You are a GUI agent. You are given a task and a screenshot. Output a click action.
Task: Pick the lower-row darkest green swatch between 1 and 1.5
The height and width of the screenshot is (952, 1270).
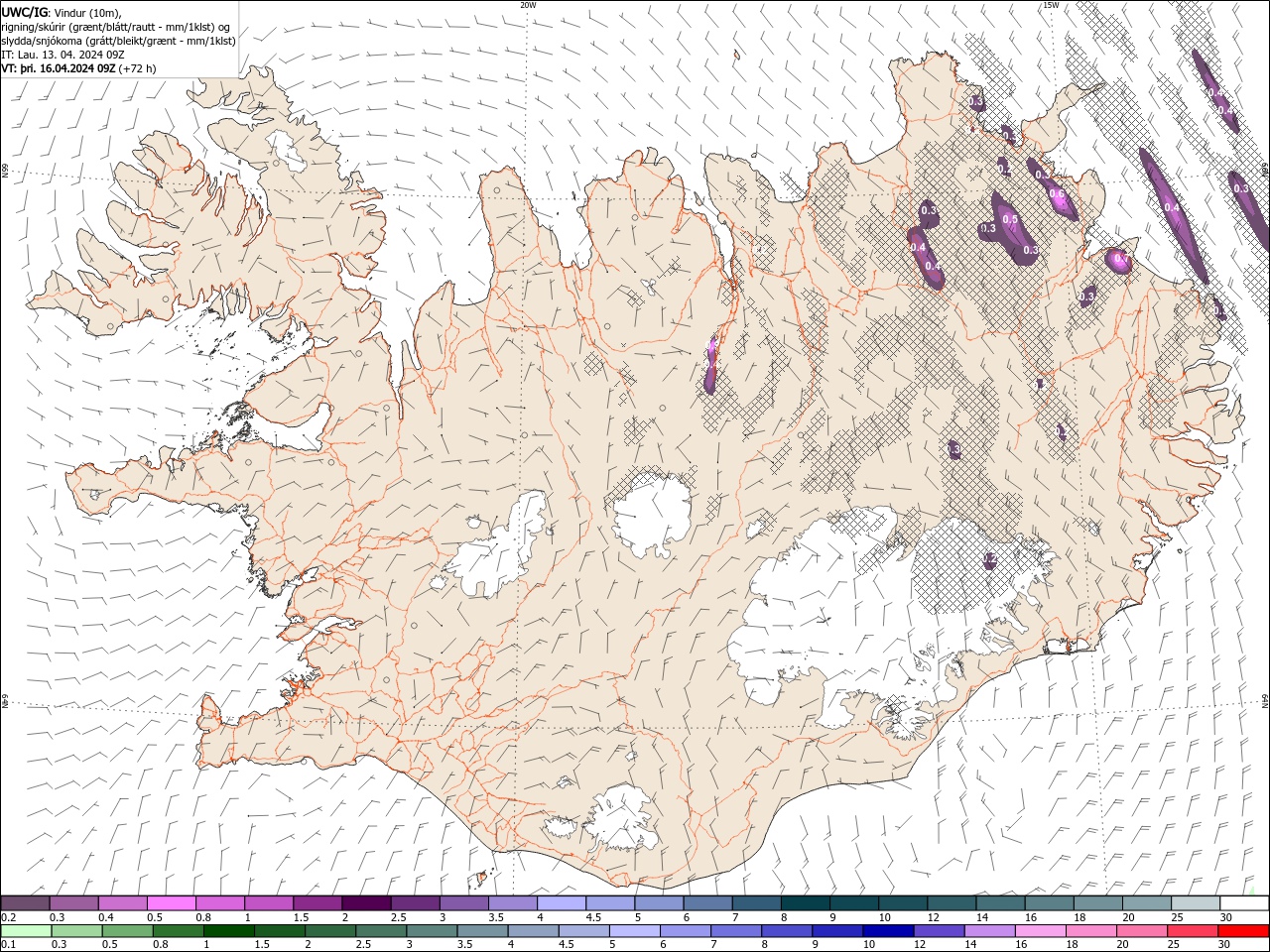tap(228, 931)
